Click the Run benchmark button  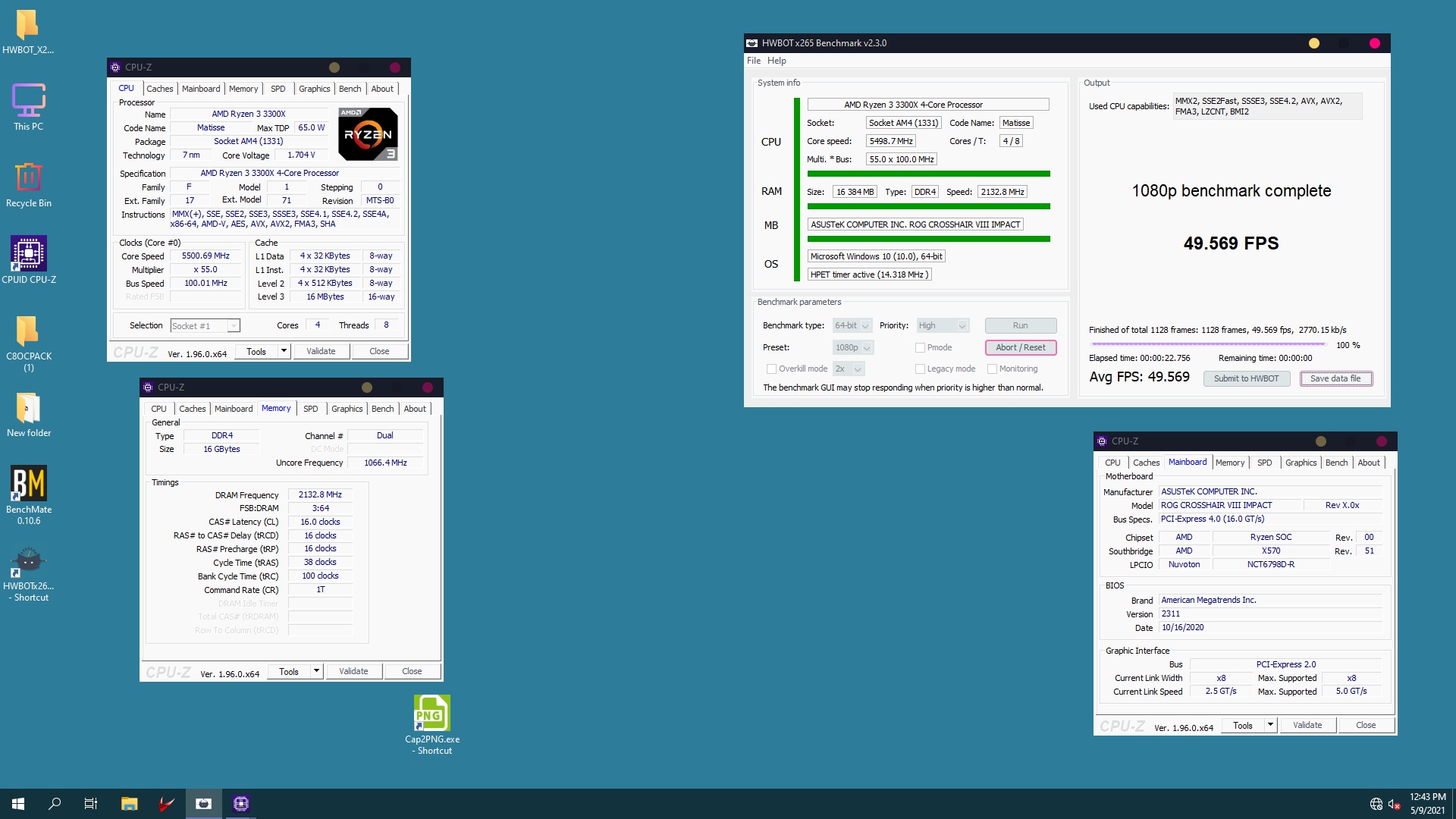(x=1020, y=325)
